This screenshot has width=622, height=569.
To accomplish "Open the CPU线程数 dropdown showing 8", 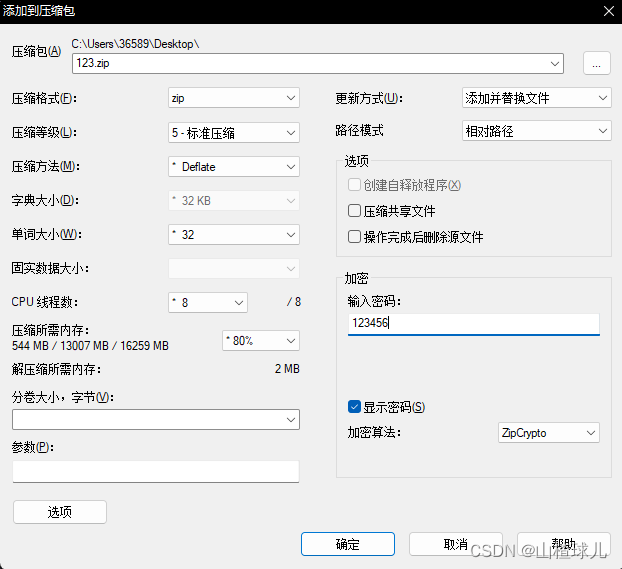I will click(x=208, y=302).
